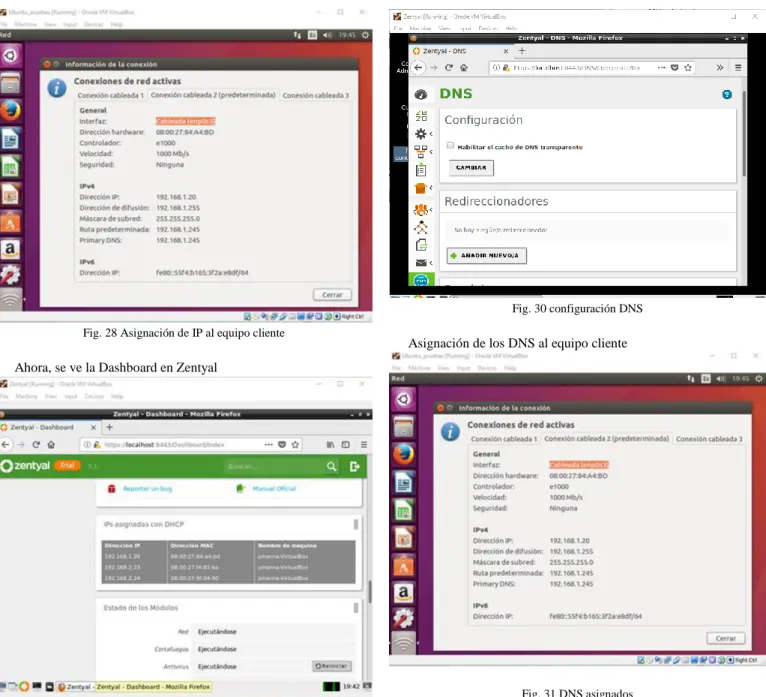Switch to Conexión cableada 1 tab in Fig. 31
Screen dimensions: 766x697
point(504,439)
